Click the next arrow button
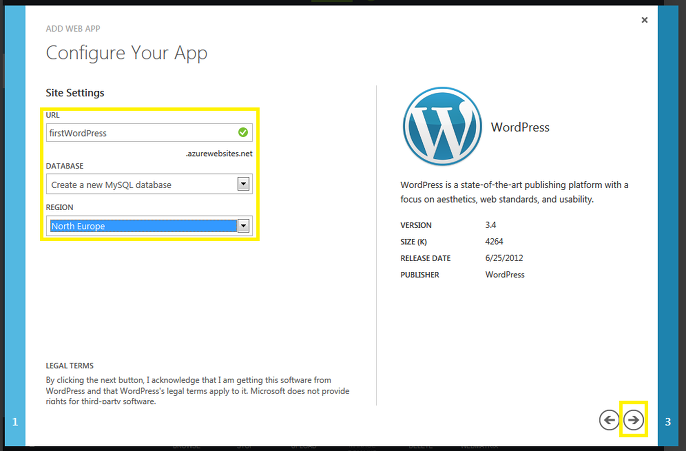Screen dimensions: 686x451 pos(633,420)
